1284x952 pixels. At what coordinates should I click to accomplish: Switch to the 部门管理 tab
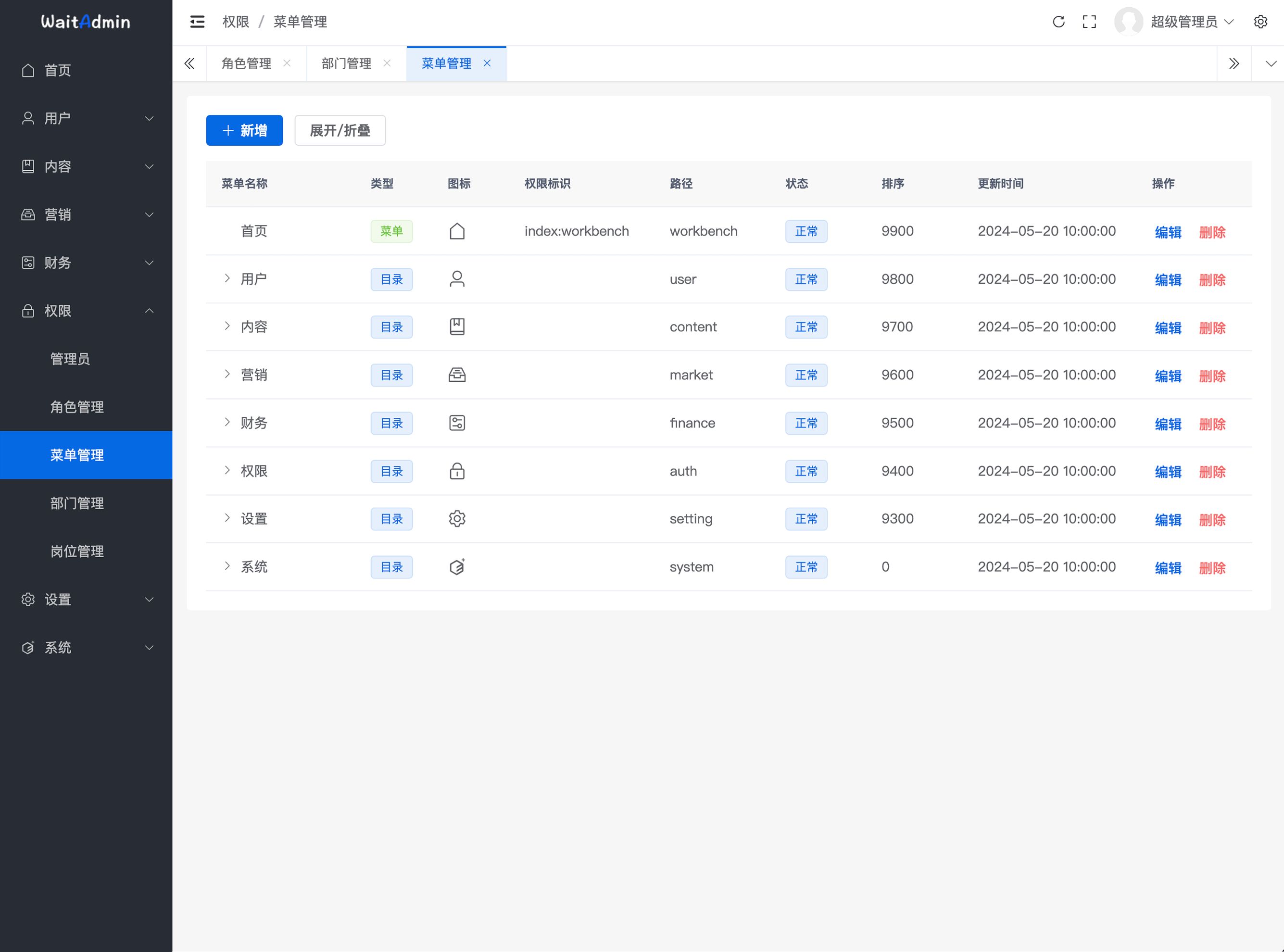point(346,63)
